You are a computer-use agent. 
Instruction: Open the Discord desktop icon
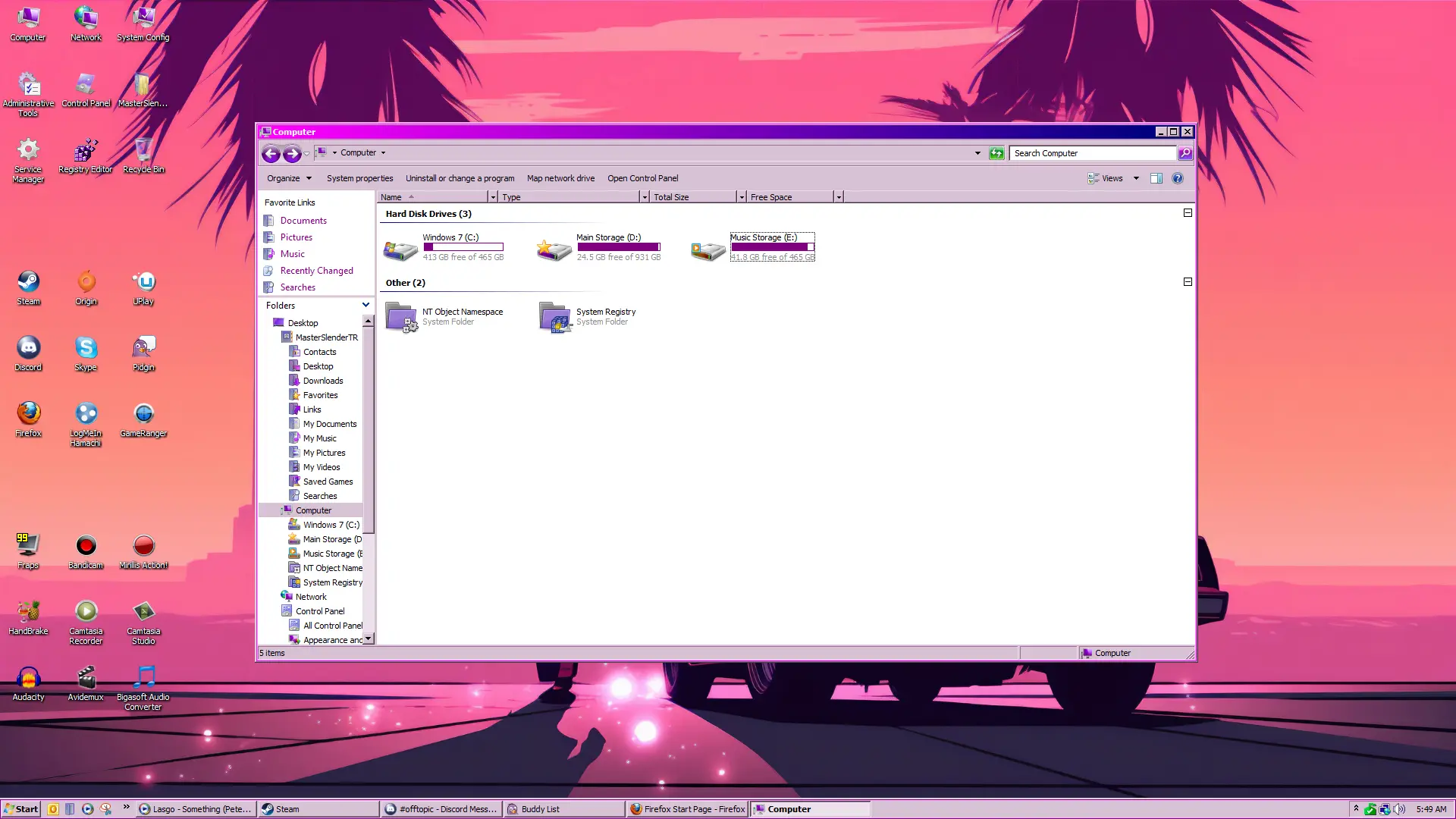pos(29,348)
